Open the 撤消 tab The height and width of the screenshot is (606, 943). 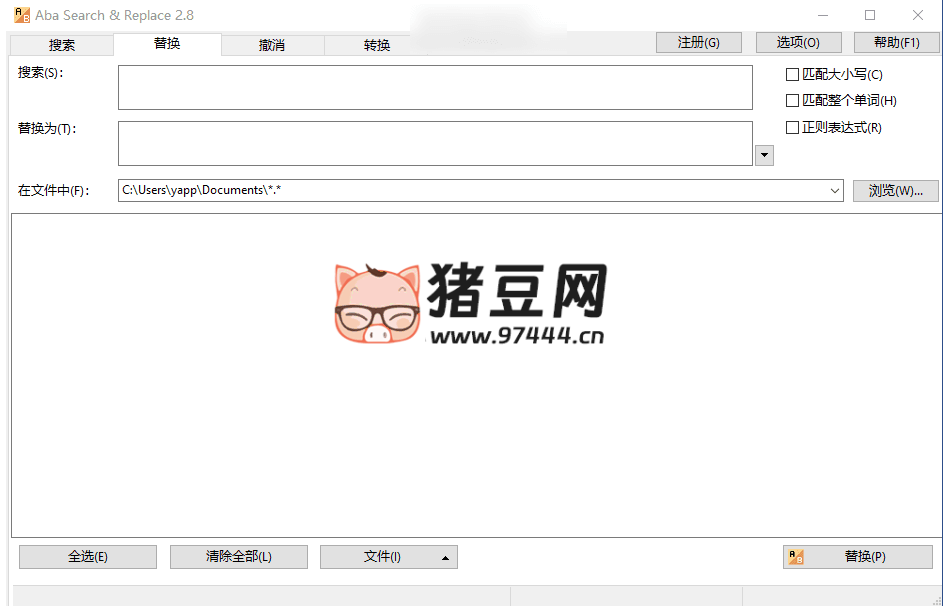[x=272, y=45]
